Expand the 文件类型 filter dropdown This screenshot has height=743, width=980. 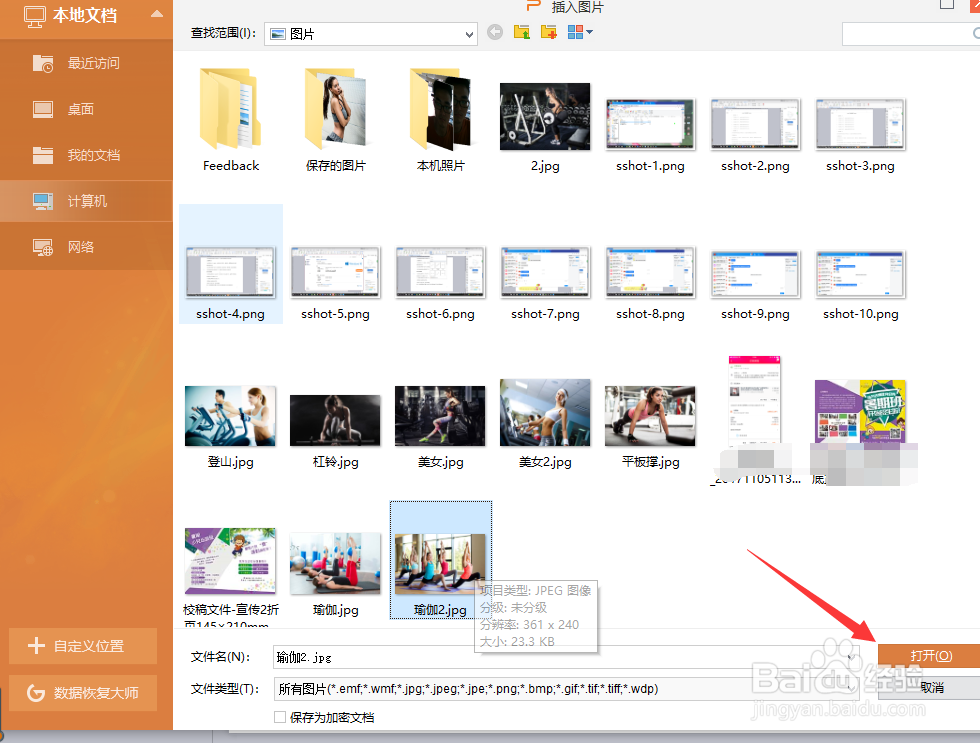tap(850, 689)
